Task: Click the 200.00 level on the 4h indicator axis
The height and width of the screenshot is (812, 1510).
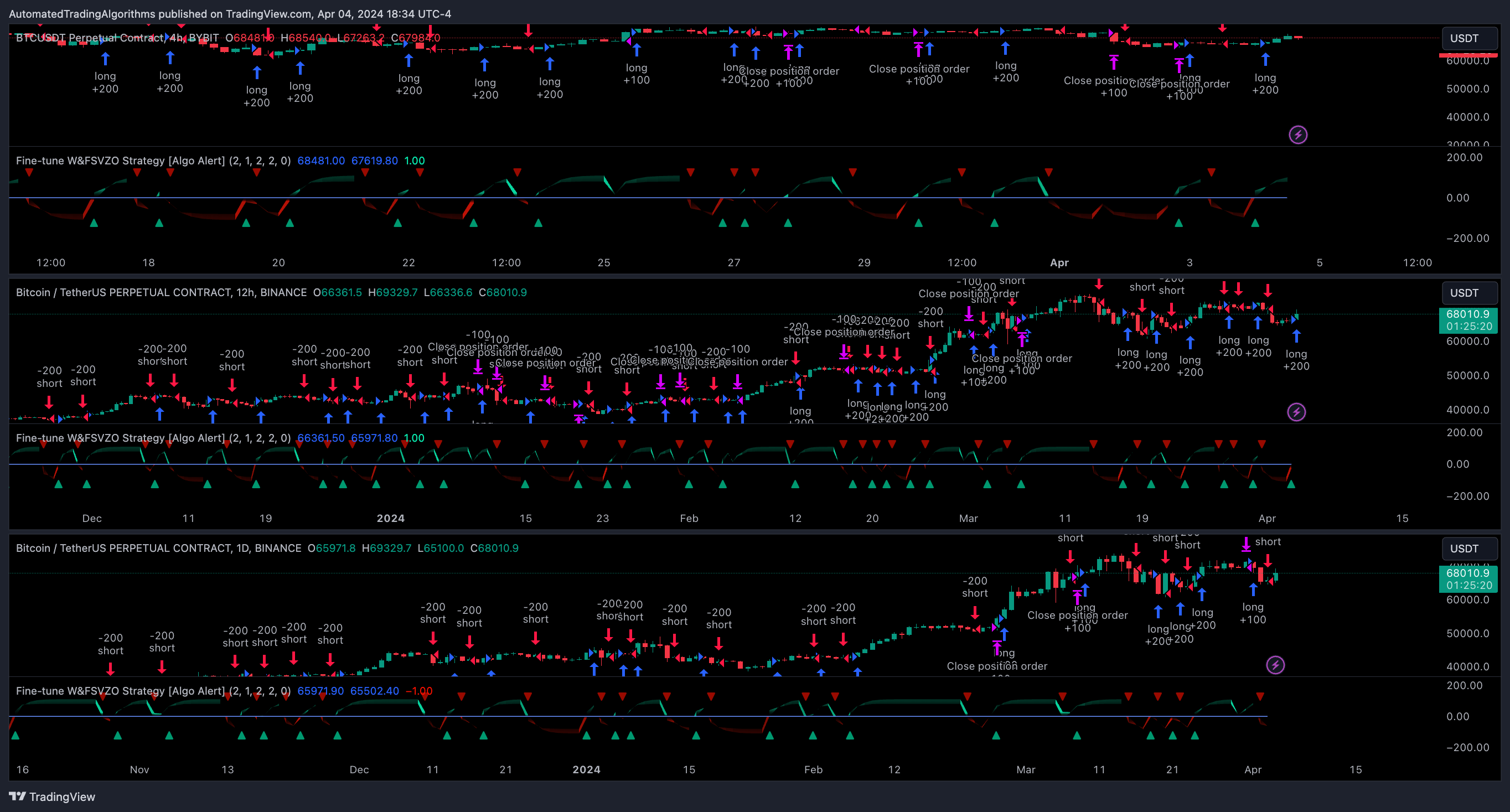Action: coord(1464,157)
